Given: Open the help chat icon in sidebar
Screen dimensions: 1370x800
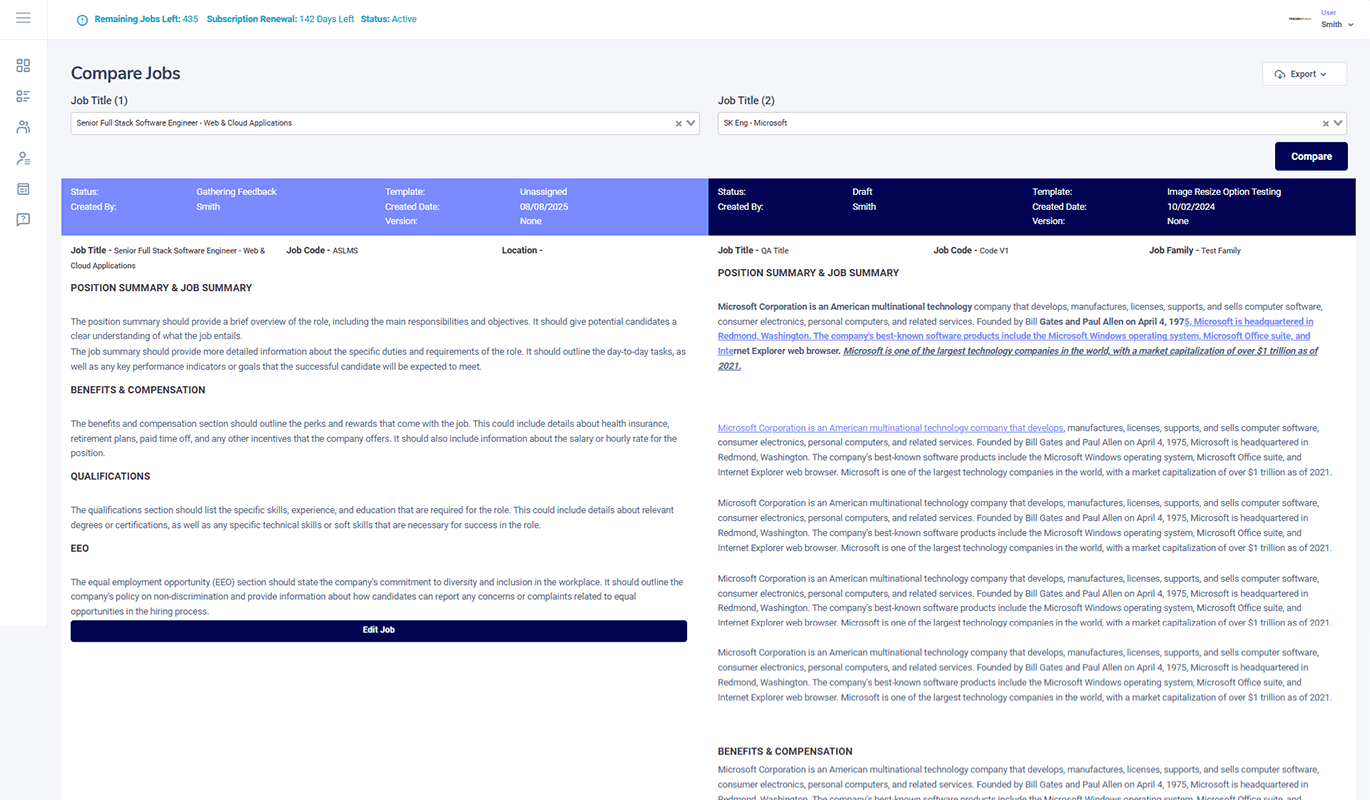Looking at the screenshot, I should (22, 219).
